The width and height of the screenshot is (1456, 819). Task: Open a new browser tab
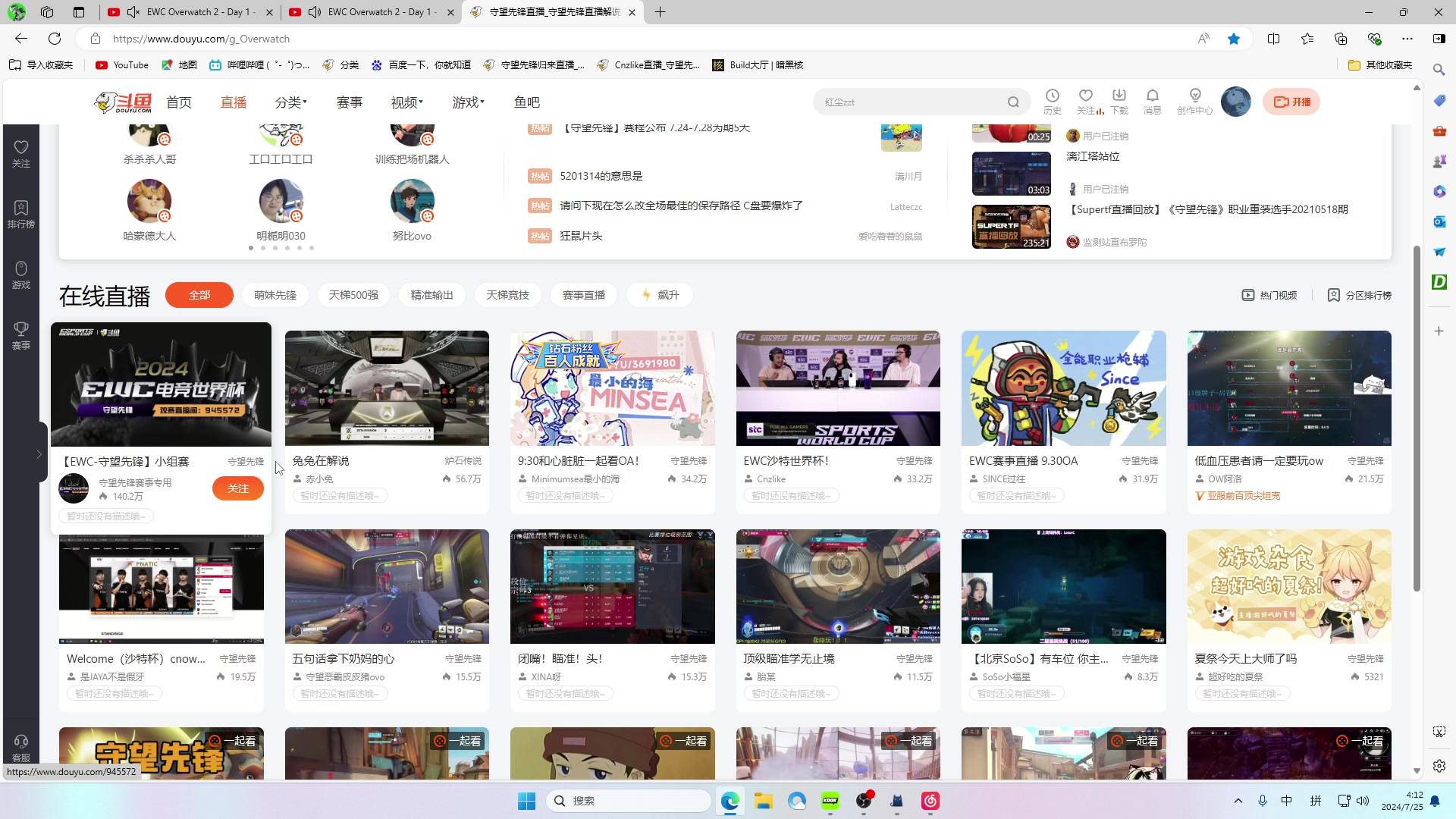[660, 12]
